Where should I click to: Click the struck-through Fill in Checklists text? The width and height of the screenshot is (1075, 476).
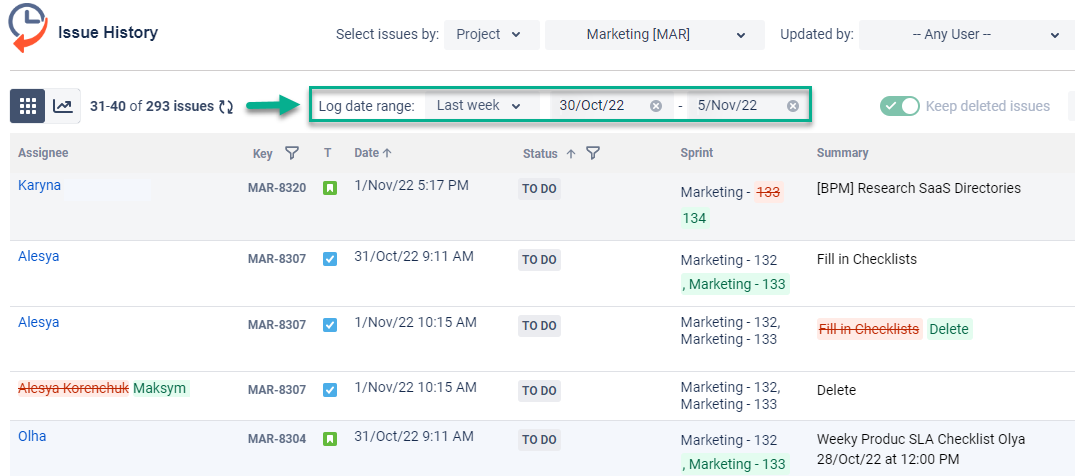[x=869, y=329]
